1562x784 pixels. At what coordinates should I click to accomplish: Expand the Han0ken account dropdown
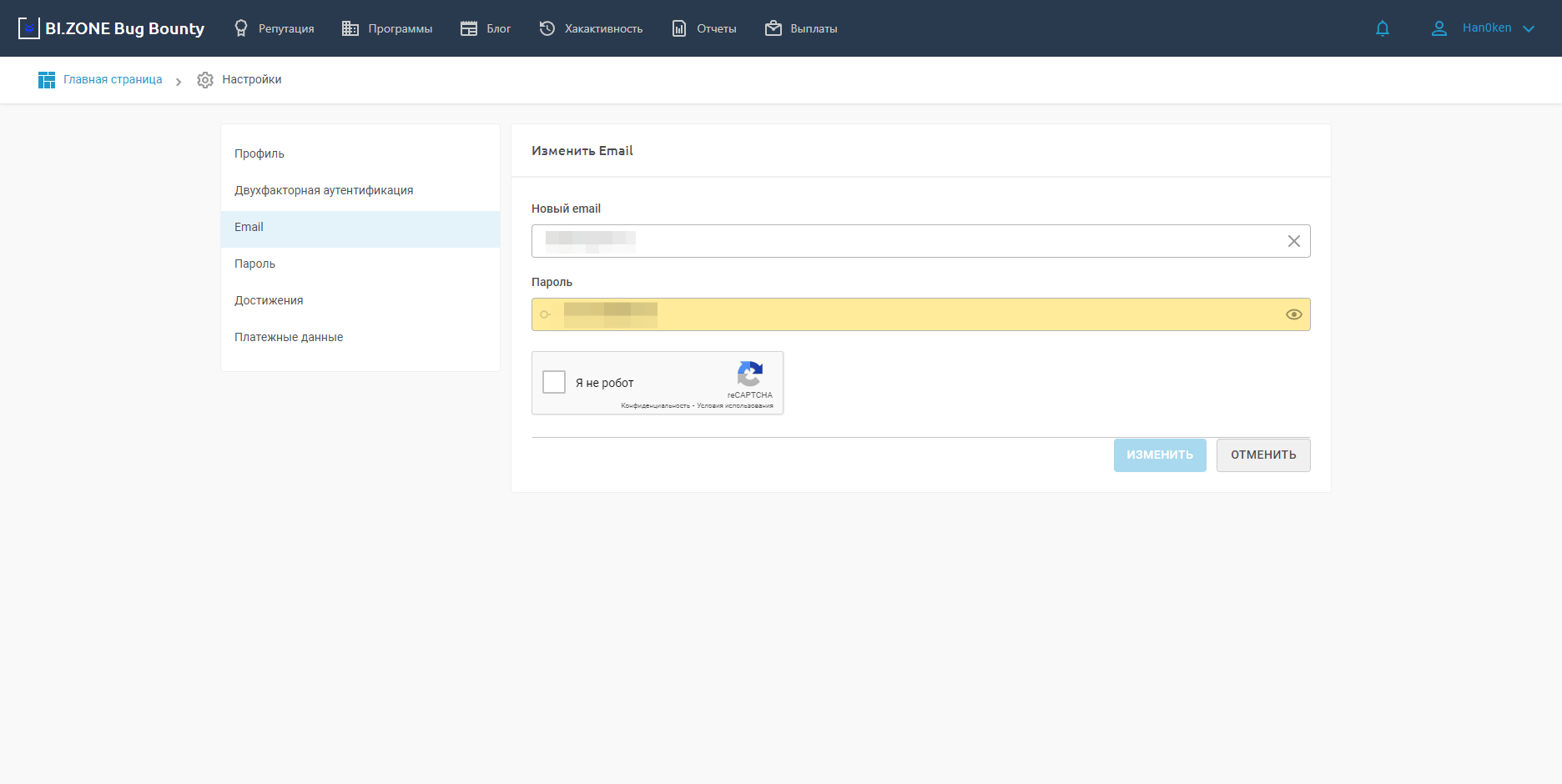(1528, 28)
